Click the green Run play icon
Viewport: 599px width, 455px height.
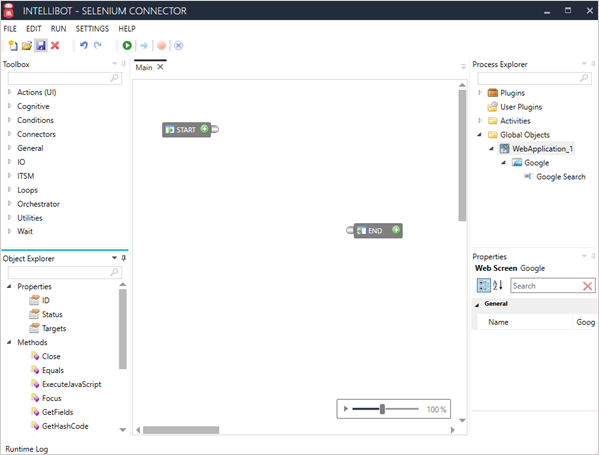[127, 46]
